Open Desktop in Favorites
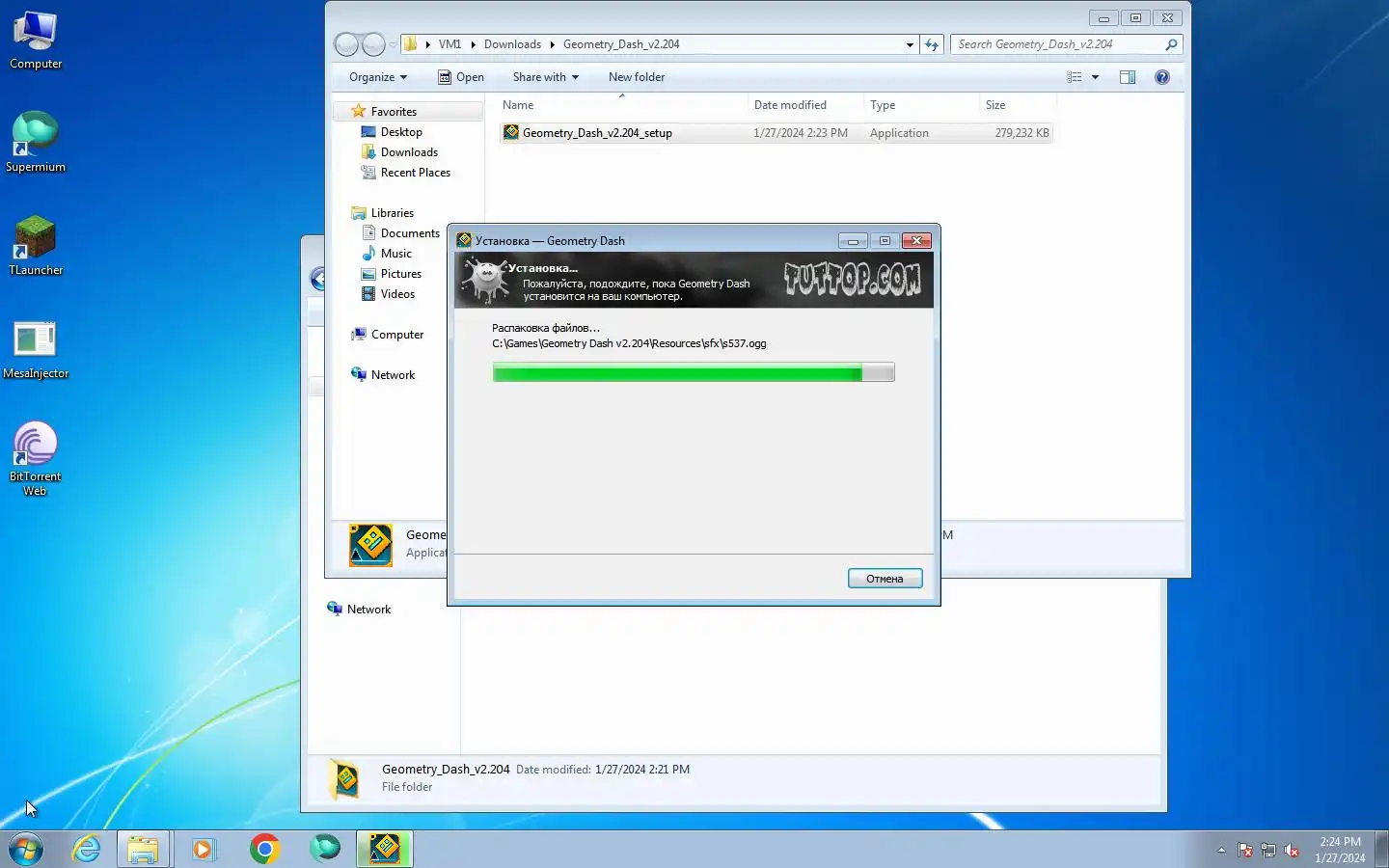Screen dimensions: 1389x868 [401, 132]
